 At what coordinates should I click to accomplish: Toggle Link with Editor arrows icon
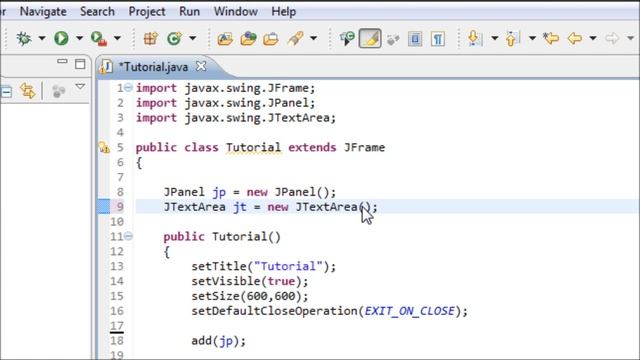28,91
